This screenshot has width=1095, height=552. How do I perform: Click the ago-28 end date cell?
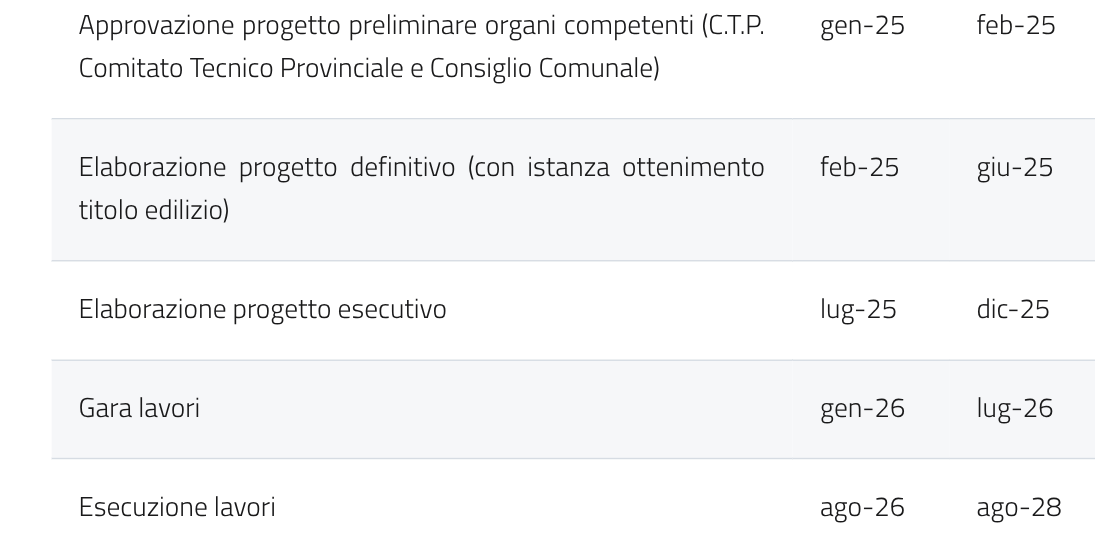1018,509
